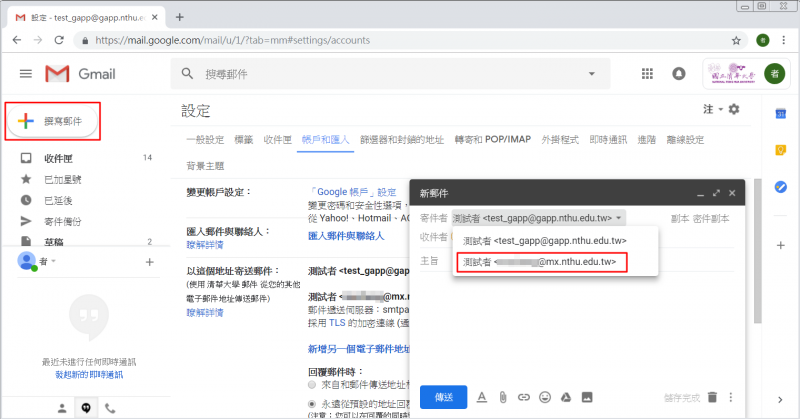Open the settings gear dropdown
This screenshot has height=419, width=800.
[x=734, y=109]
